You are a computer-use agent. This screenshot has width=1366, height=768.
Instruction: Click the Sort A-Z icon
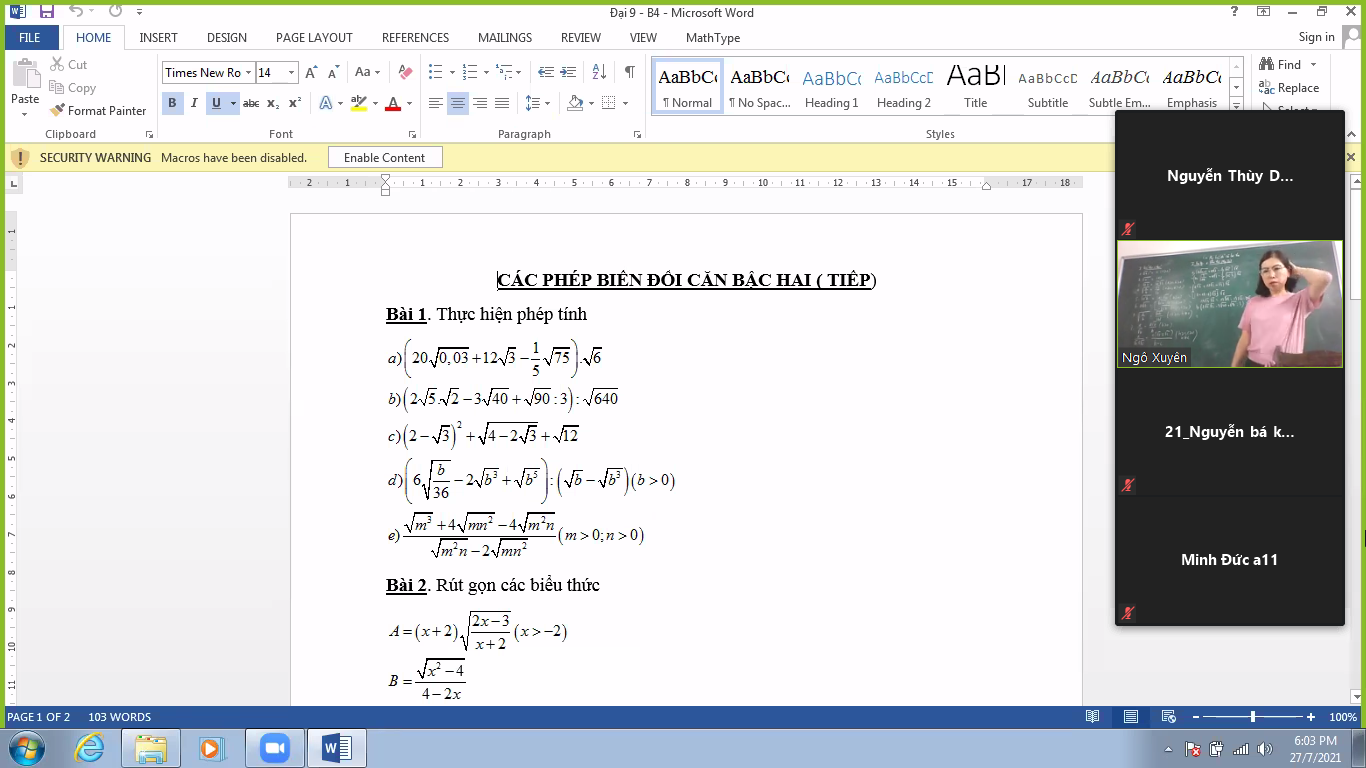point(599,72)
